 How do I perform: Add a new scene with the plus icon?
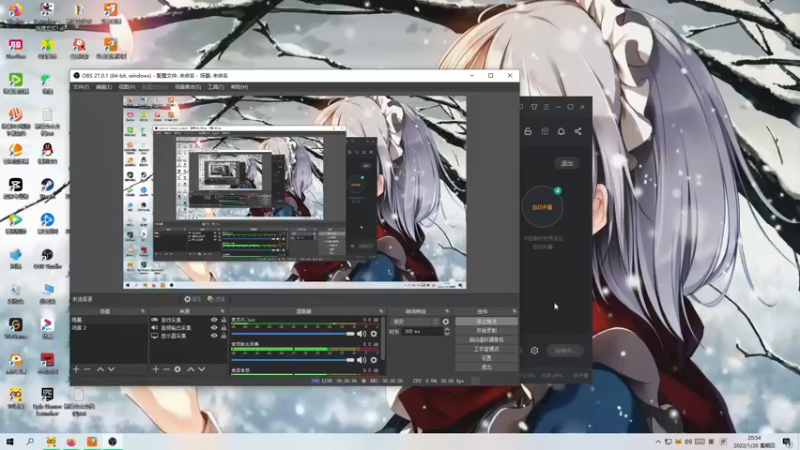76,369
